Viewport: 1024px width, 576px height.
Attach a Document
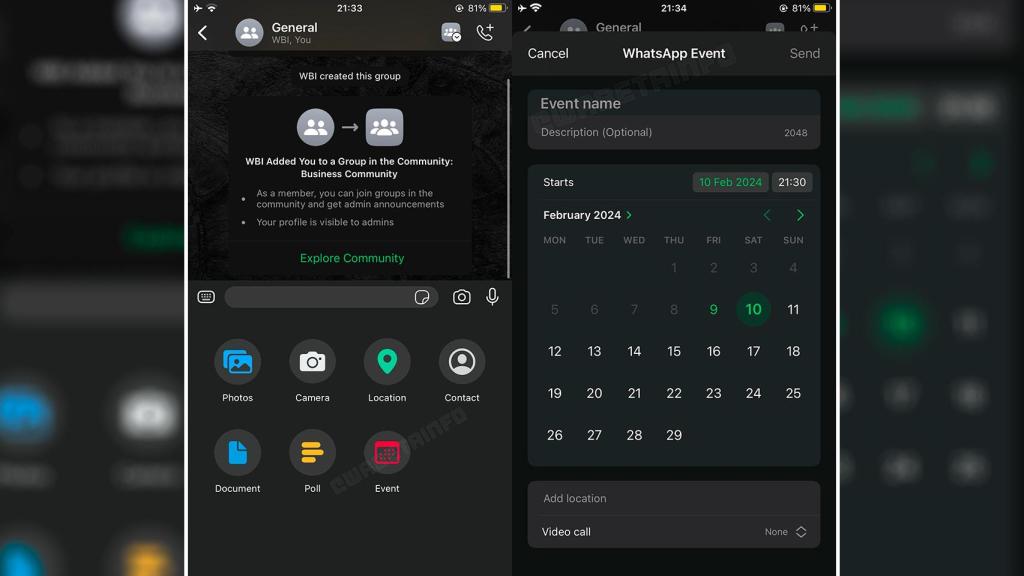(238, 452)
